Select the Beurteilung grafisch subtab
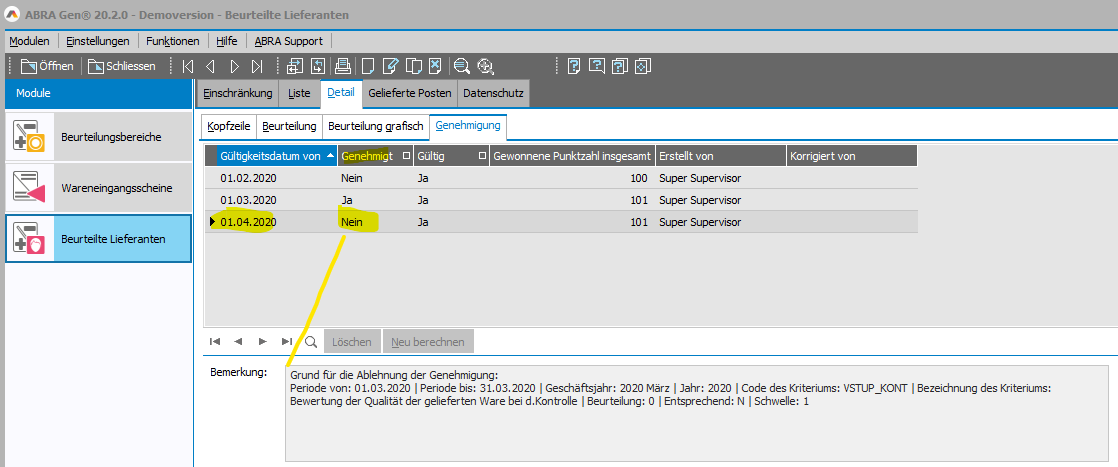 [x=376, y=126]
